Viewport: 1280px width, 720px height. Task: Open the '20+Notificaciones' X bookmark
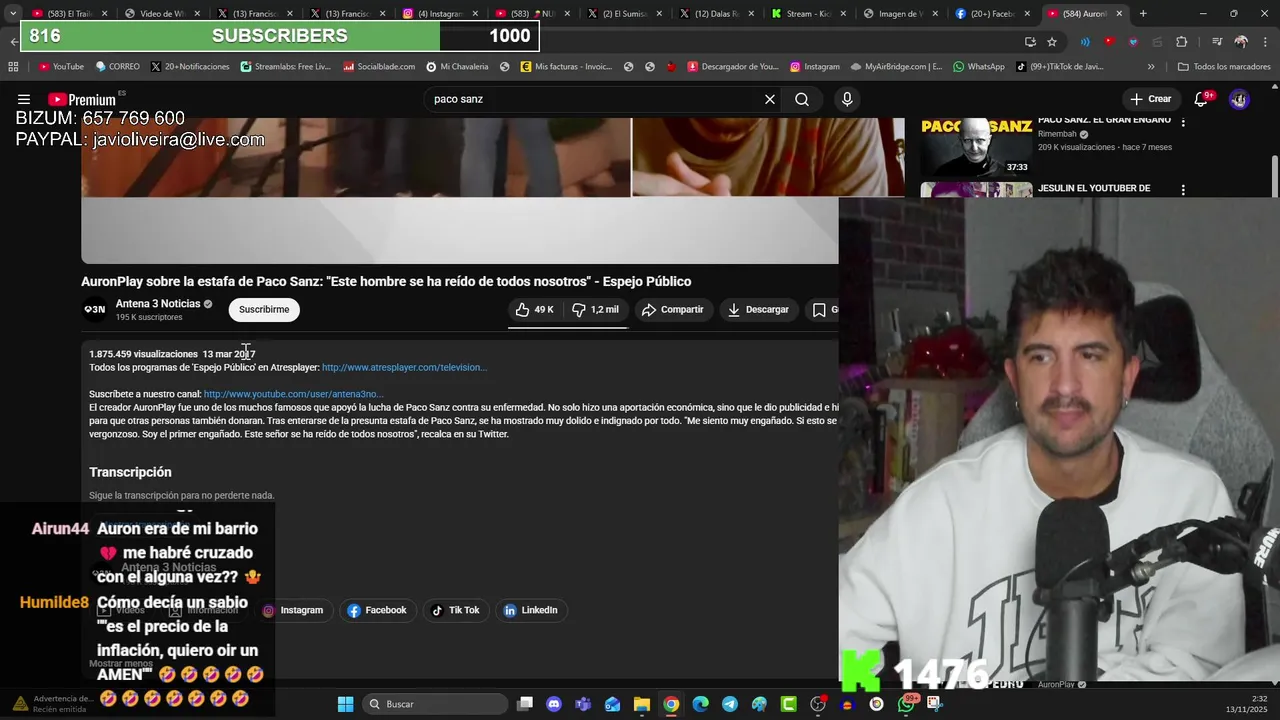[x=190, y=67]
